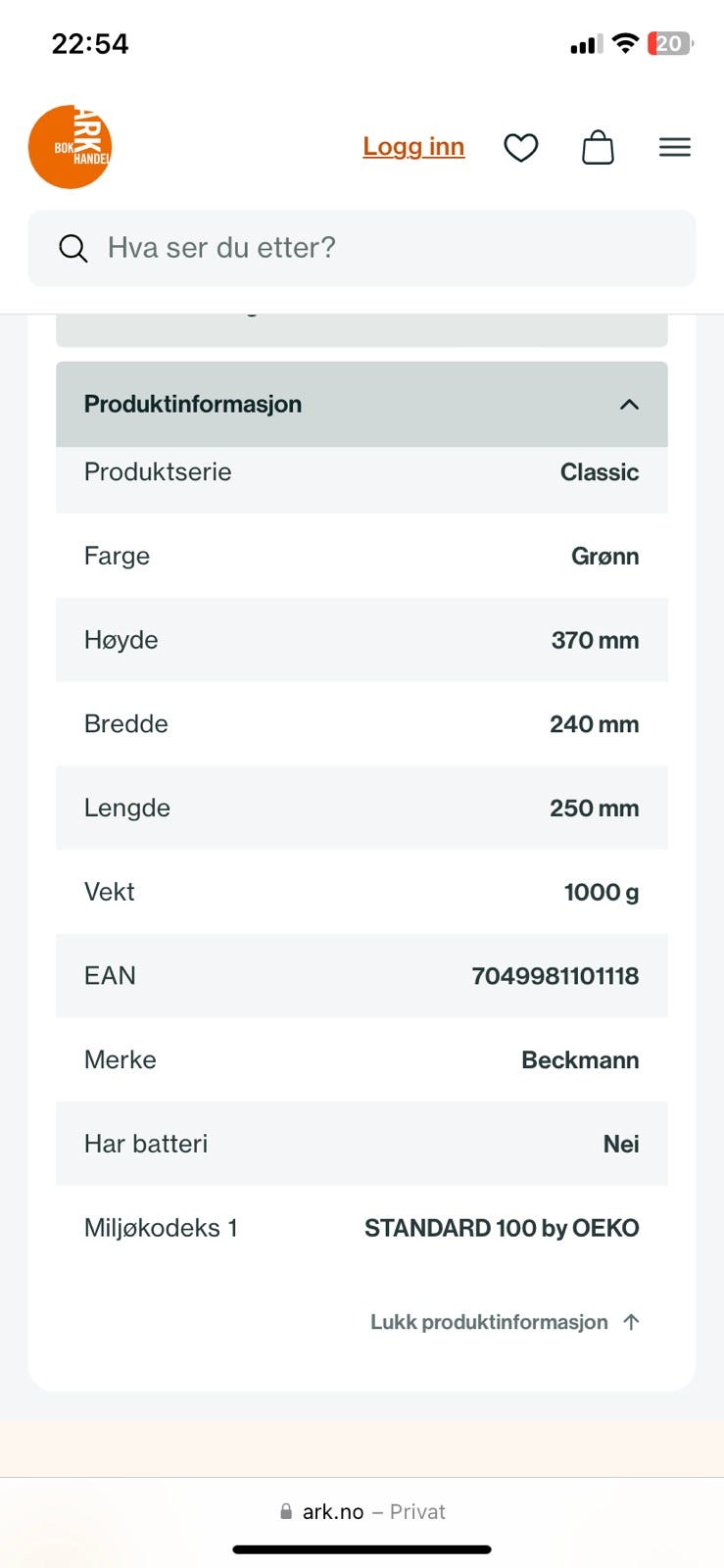This screenshot has width=724, height=1568.
Task: Tap the lock icon beside ark.no
Action: pos(286,1511)
